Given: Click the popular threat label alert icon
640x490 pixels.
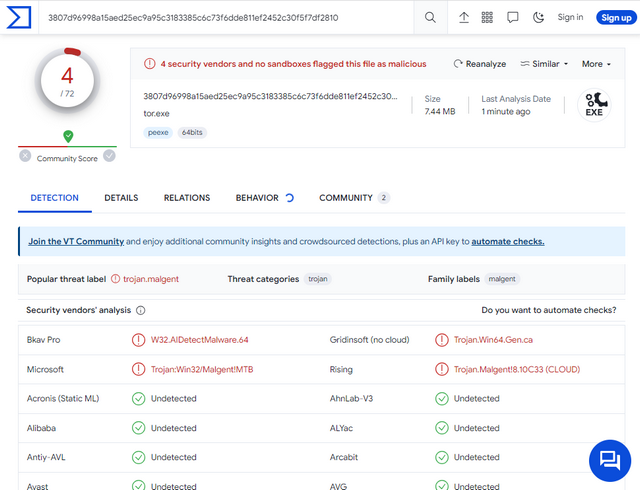Looking at the screenshot, I should point(116,279).
